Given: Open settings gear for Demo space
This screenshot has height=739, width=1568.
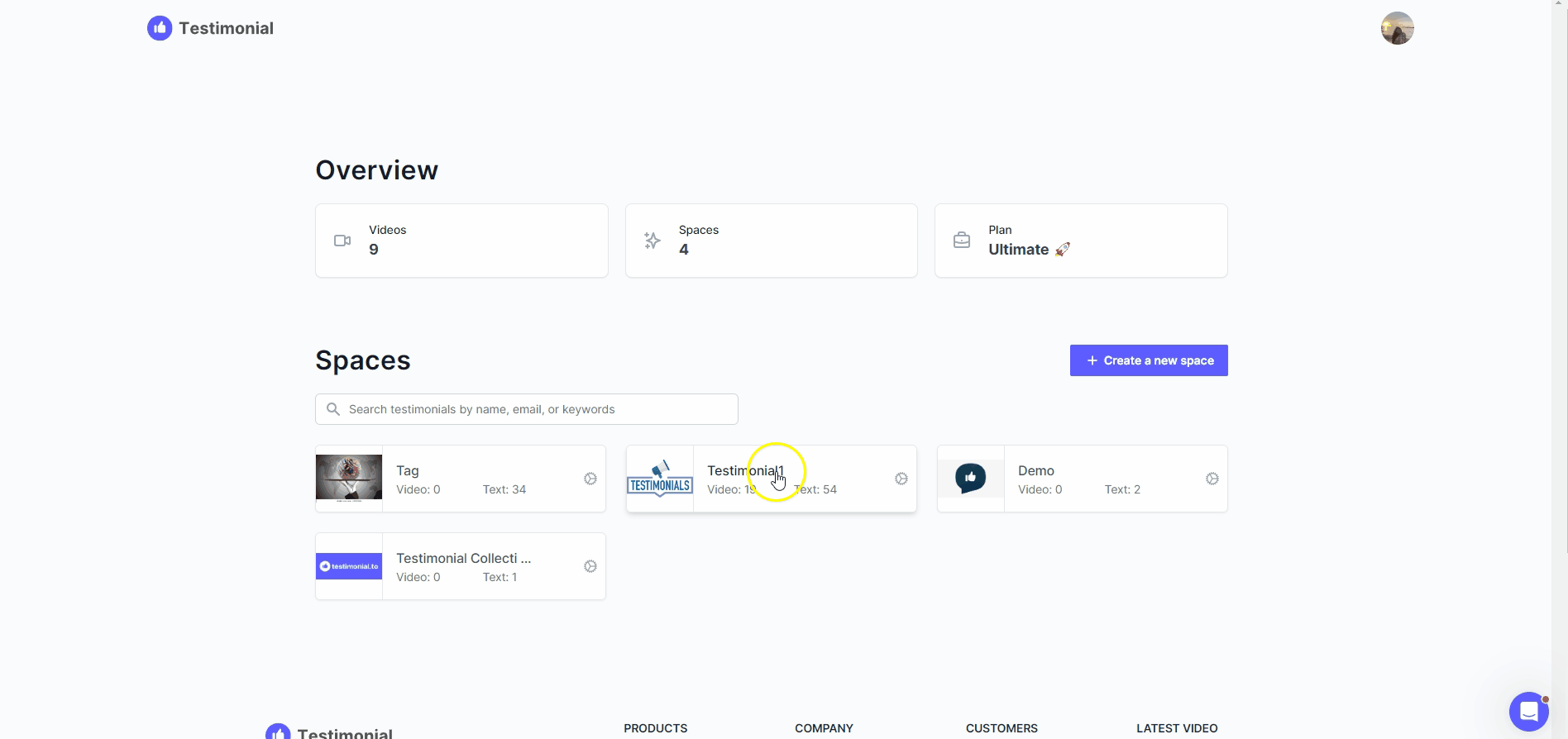Looking at the screenshot, I should pos(1212,479).
